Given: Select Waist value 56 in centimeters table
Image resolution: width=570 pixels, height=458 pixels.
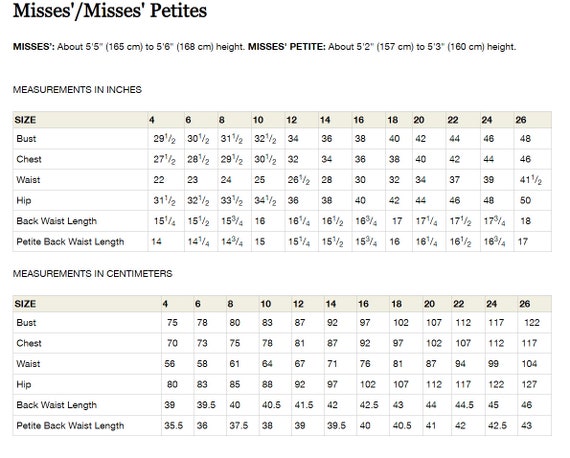Looking at the screenshot, I should click(169, 364).
